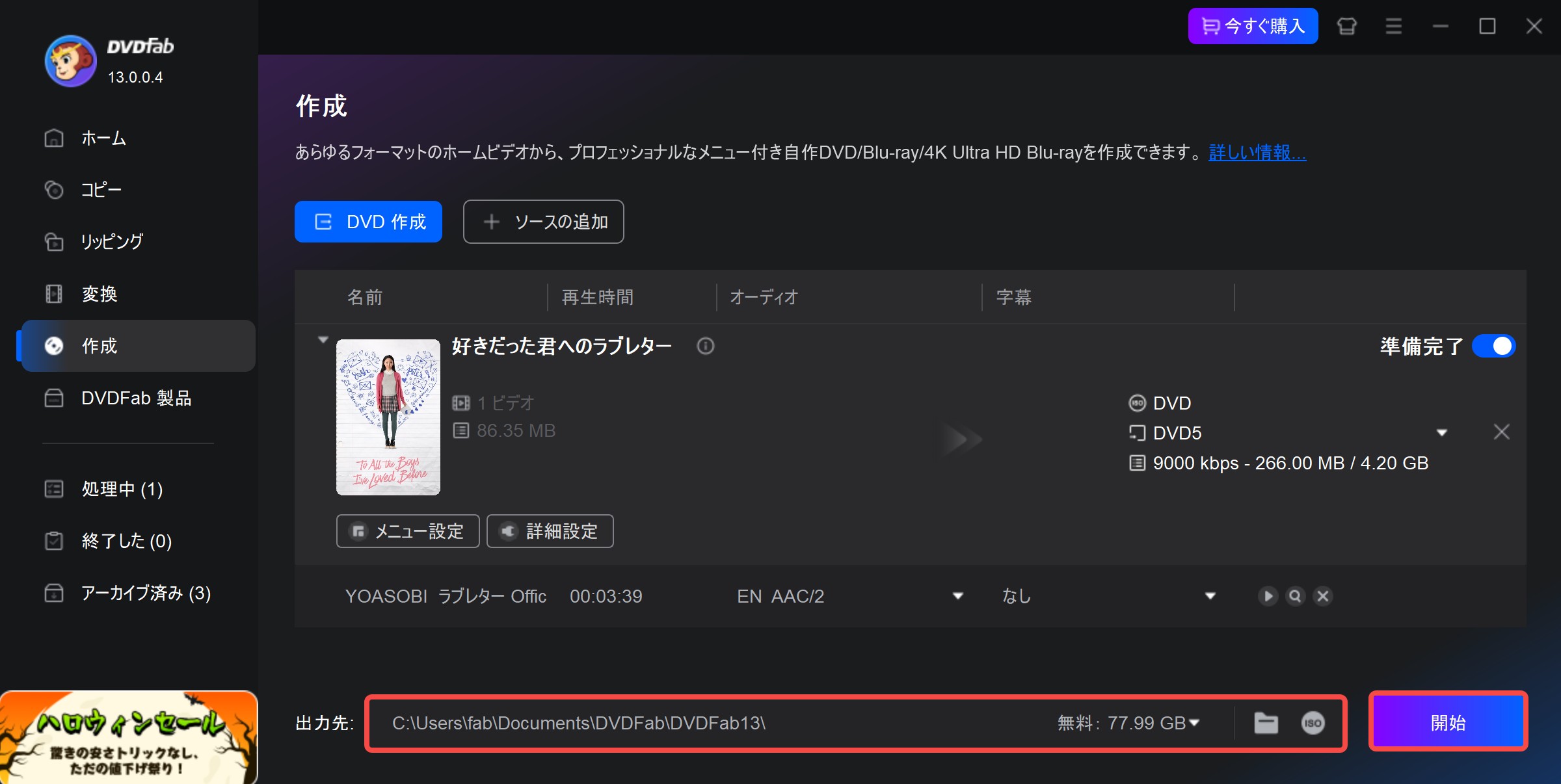Image resolution: width=1561 pixels, height=784 pixels.
Task: Play preview of YOASOBI video track
Action: coord(1268,596)
